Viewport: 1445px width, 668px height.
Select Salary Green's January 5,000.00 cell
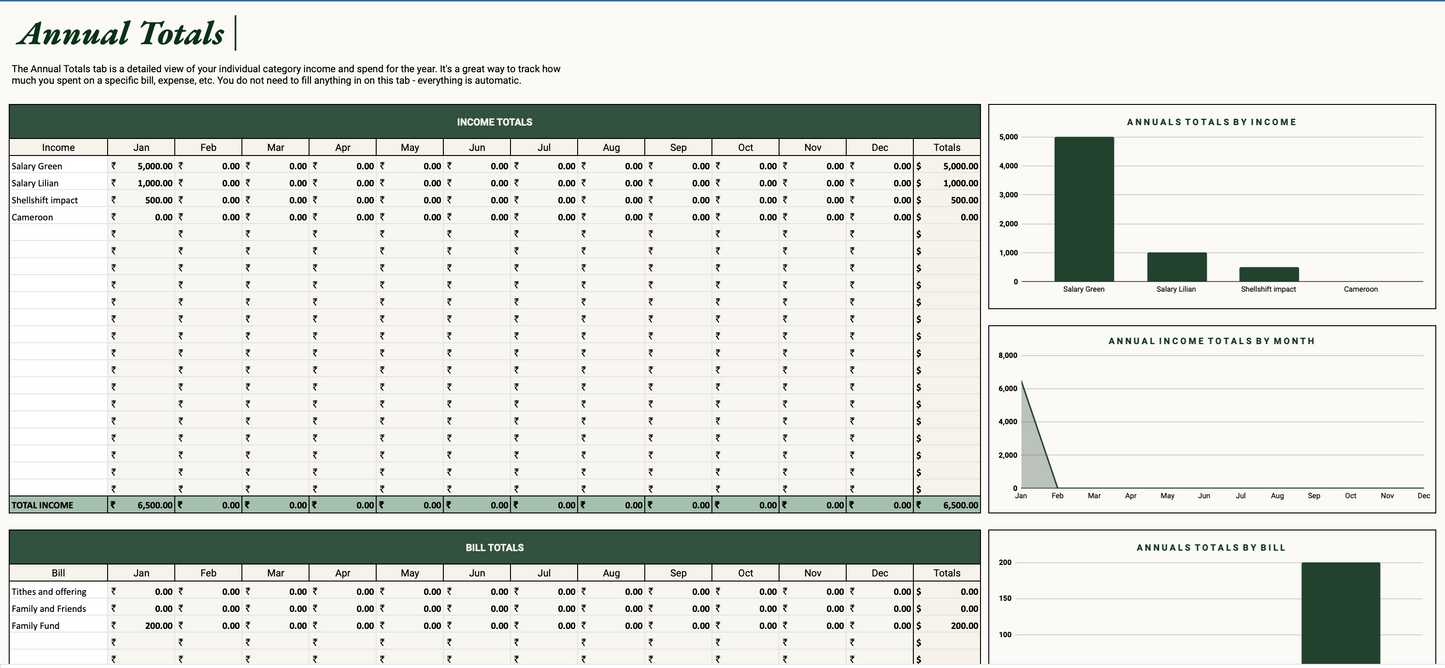tap(142, 166)
